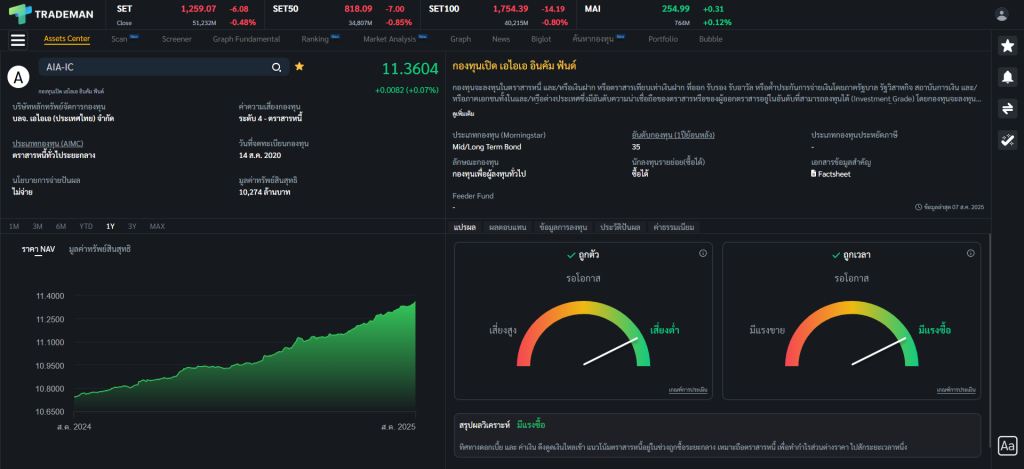Open user profile avatar icon
Screen dimensions: 1024x469
pos(1002,14)
